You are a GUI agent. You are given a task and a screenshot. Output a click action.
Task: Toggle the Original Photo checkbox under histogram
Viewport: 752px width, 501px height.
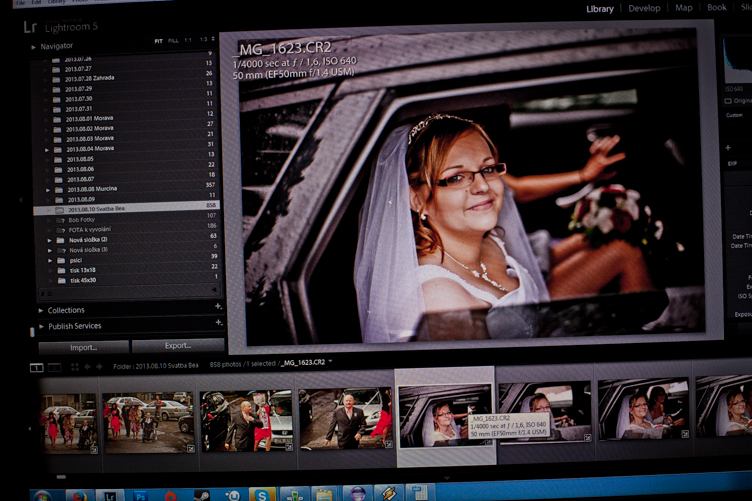[x=728, y=101]
